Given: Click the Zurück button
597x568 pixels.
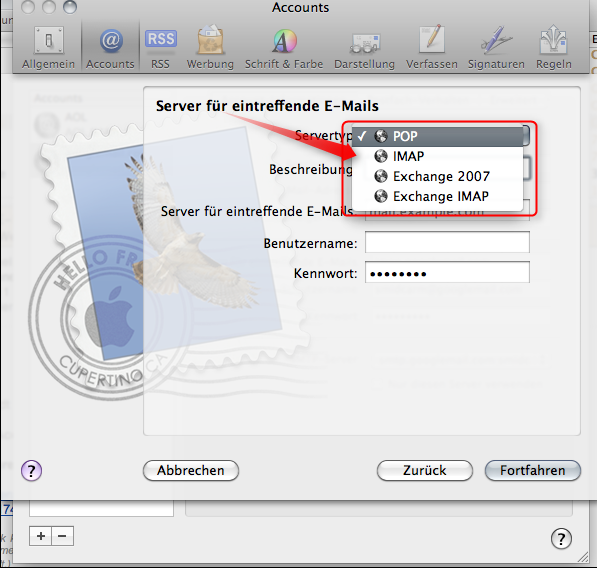Looking at the screenshot, I should [x=425, y=471].
